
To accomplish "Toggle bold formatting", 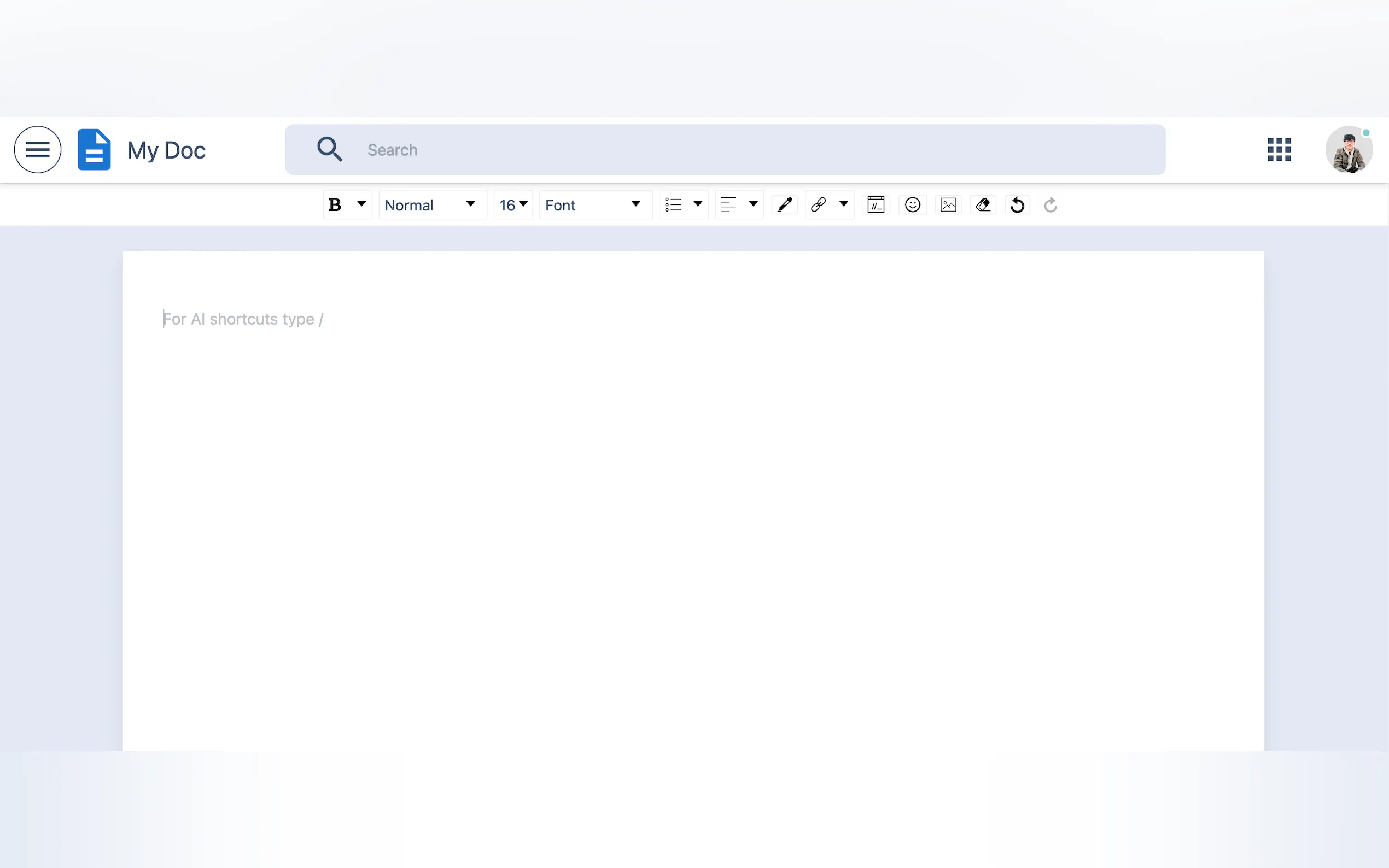I will (335, 205).
